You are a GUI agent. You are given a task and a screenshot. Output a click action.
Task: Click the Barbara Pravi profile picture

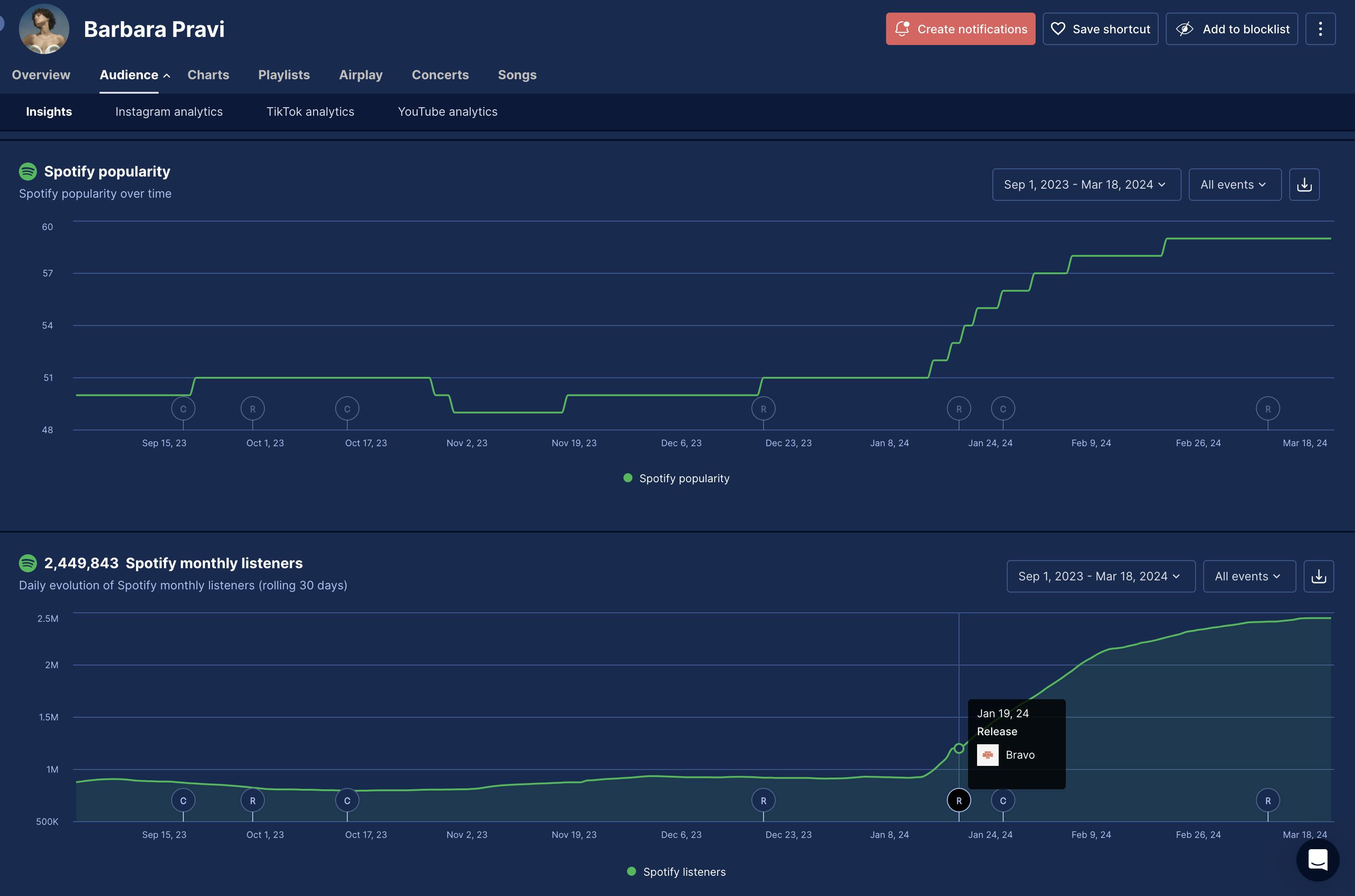[x=44, y=29]
